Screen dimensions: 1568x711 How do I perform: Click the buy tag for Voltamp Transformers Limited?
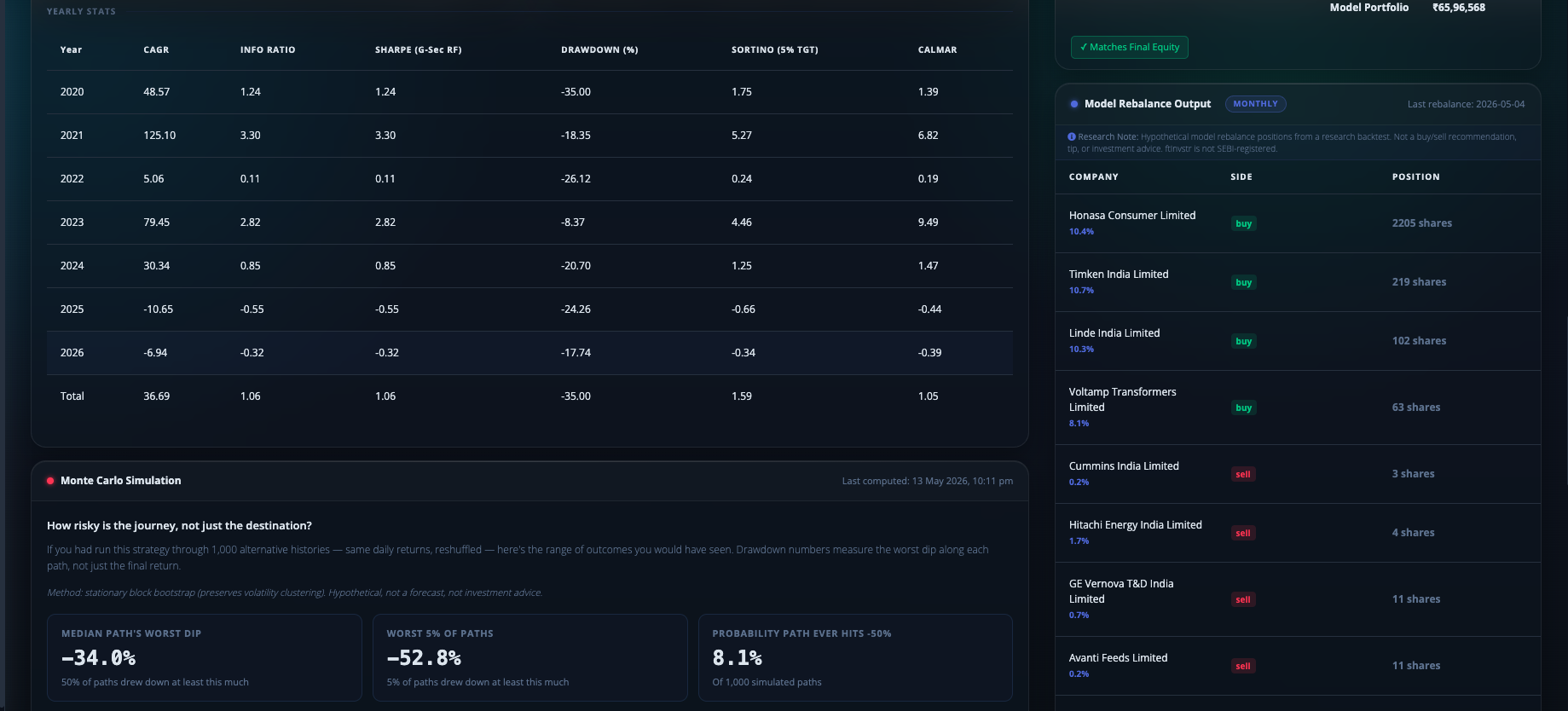[1243, 408]
